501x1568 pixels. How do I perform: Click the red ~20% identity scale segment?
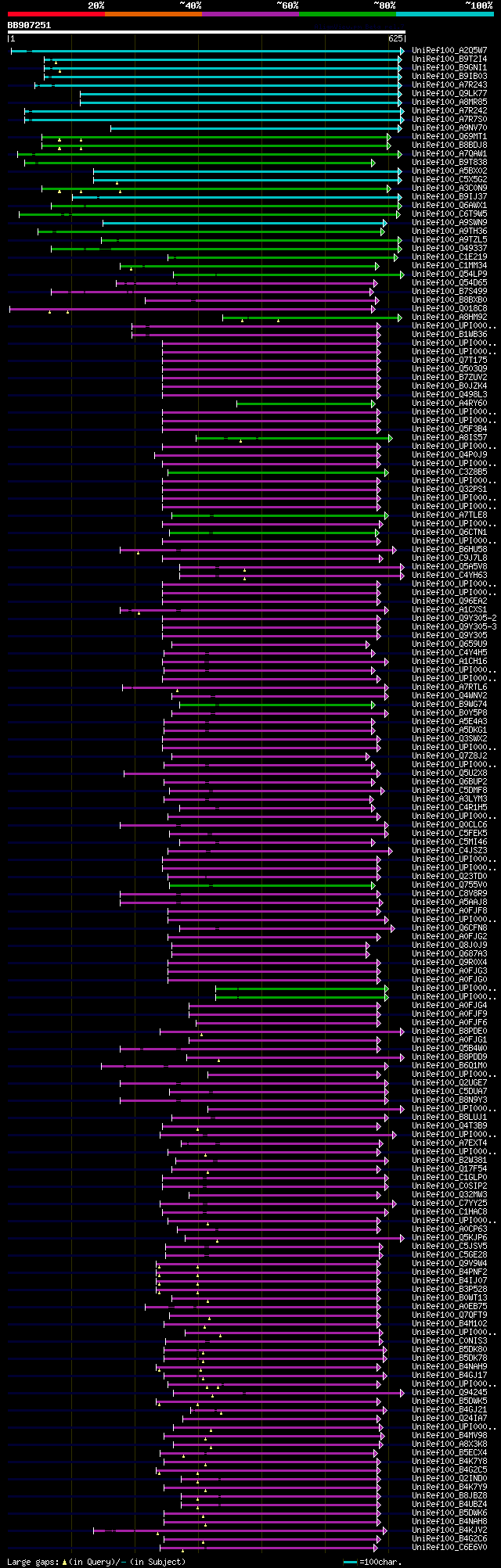(56, 13)
